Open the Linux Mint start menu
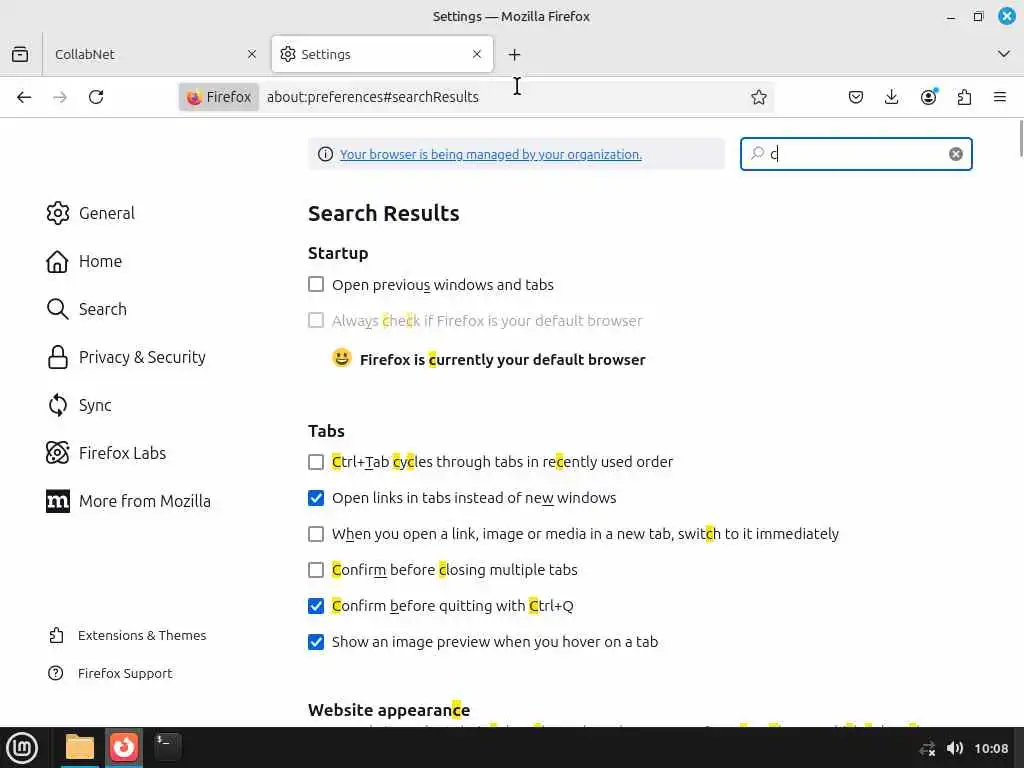Screen dimensions: 1024x768 pos(22,747)
